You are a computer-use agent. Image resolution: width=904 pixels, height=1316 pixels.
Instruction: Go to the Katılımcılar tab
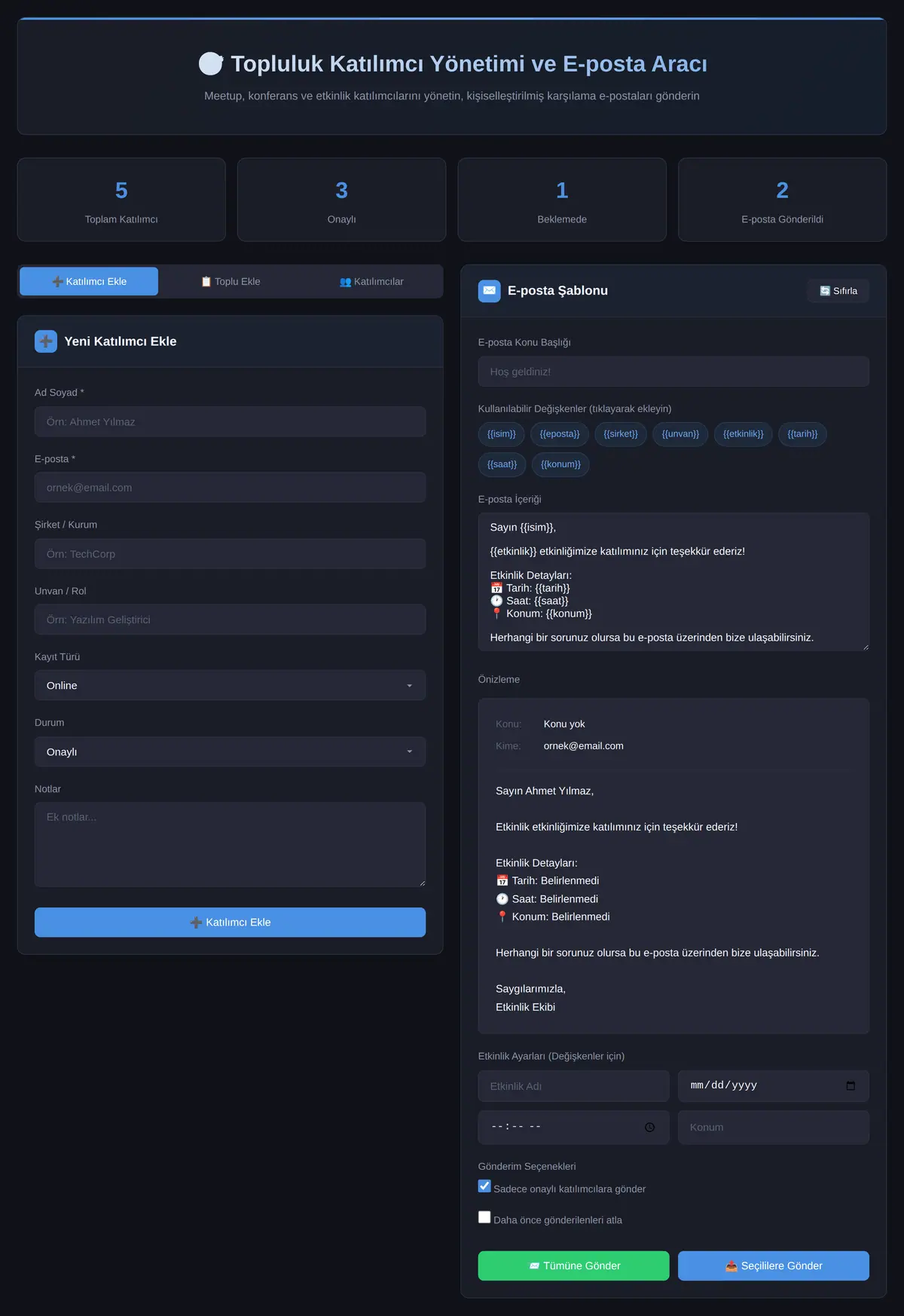(x=371, y=281)
